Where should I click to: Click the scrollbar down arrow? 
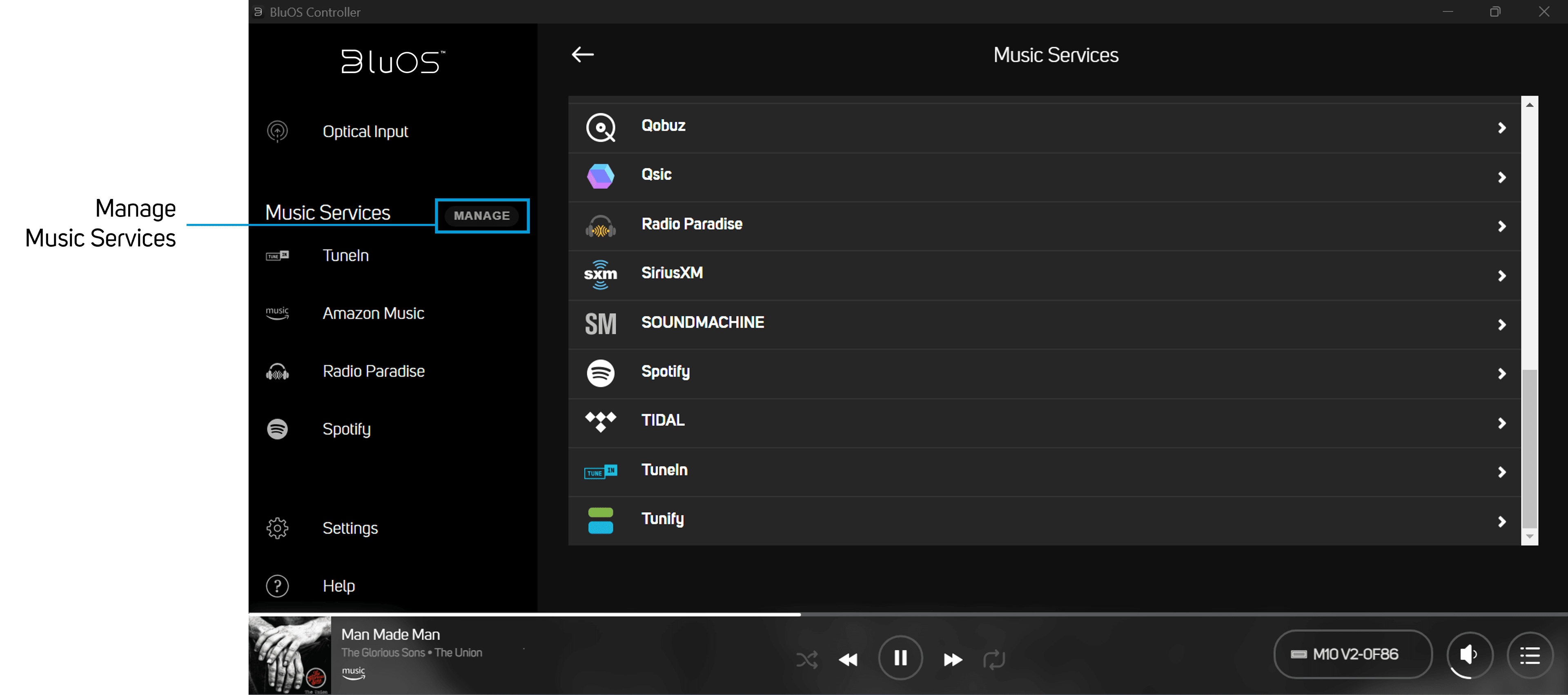pos(1530,536)
